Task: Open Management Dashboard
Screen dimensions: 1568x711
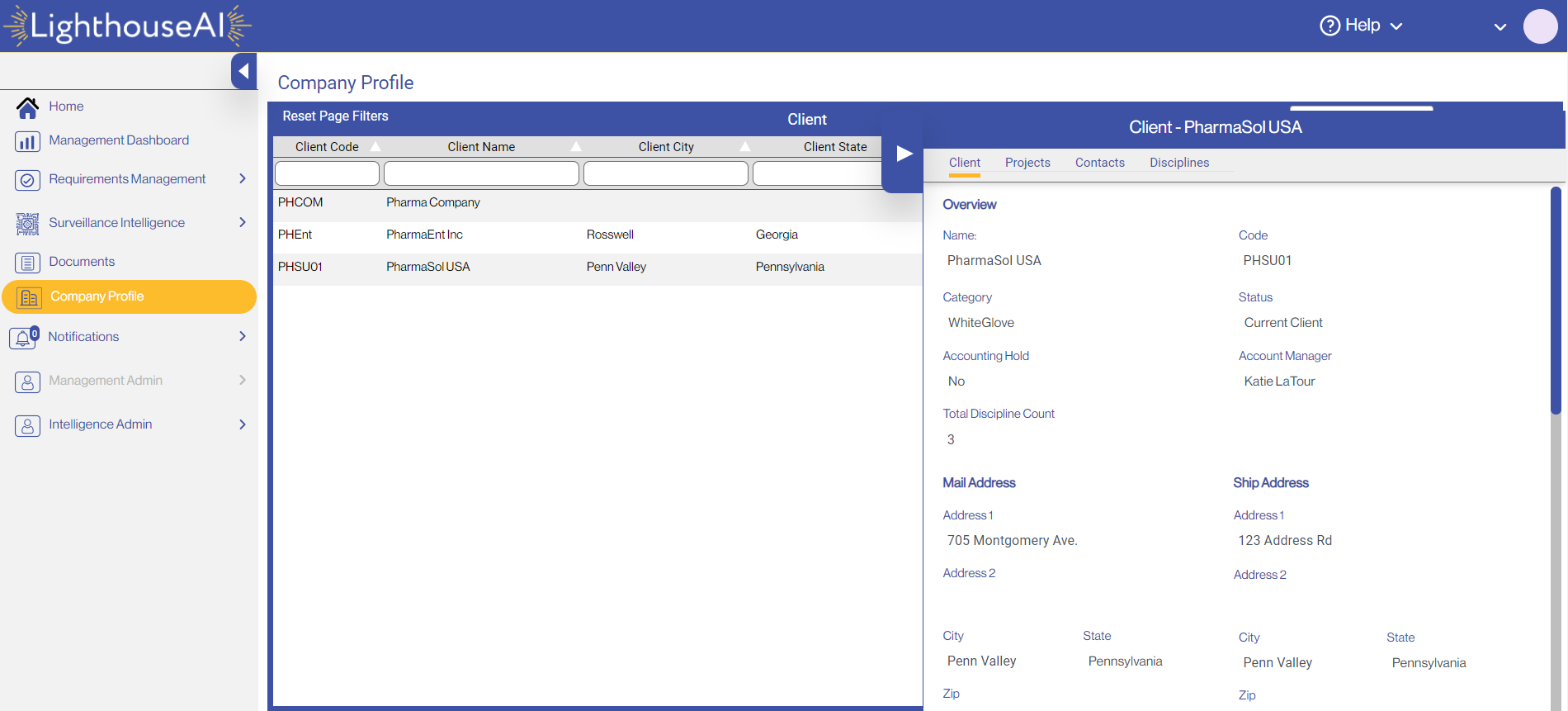Action: tap(119, 140)
